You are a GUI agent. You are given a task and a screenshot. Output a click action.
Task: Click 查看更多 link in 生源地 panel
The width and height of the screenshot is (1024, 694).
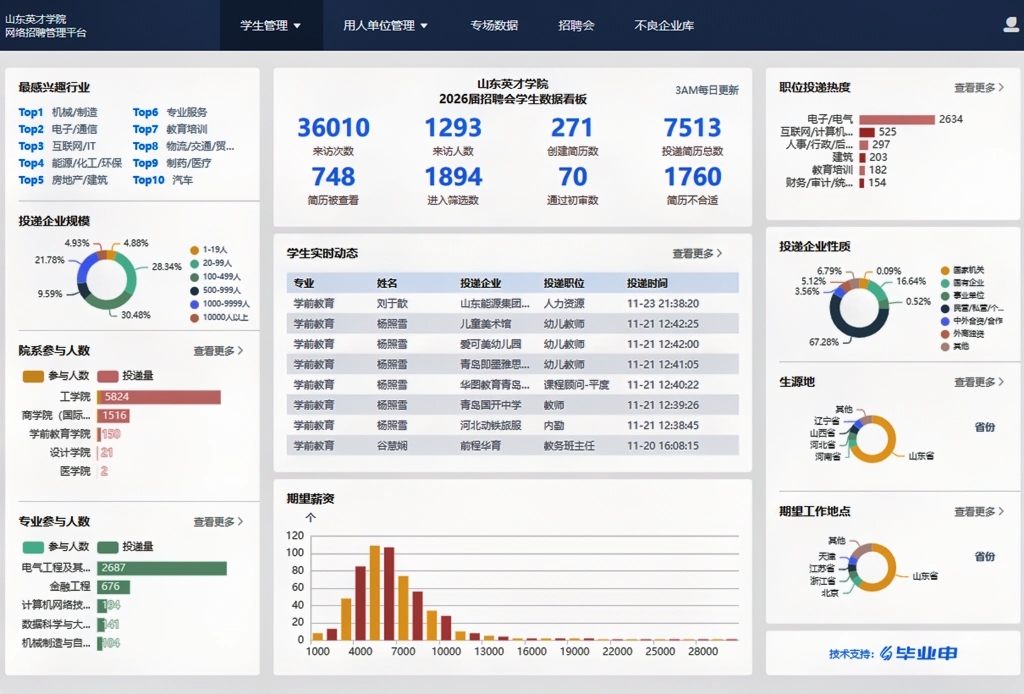click(979, 382)
